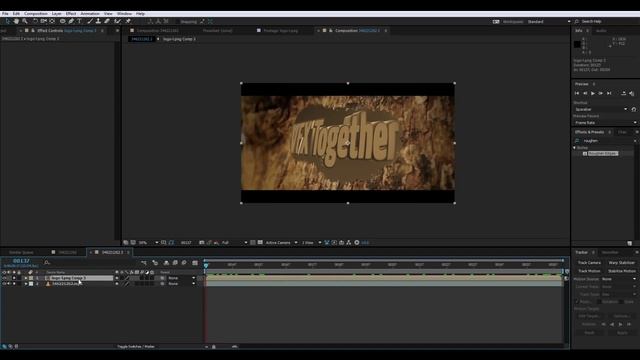Open the Layer menu
Viewport: 640px width, 360px height.
click(x=56, y=13)
